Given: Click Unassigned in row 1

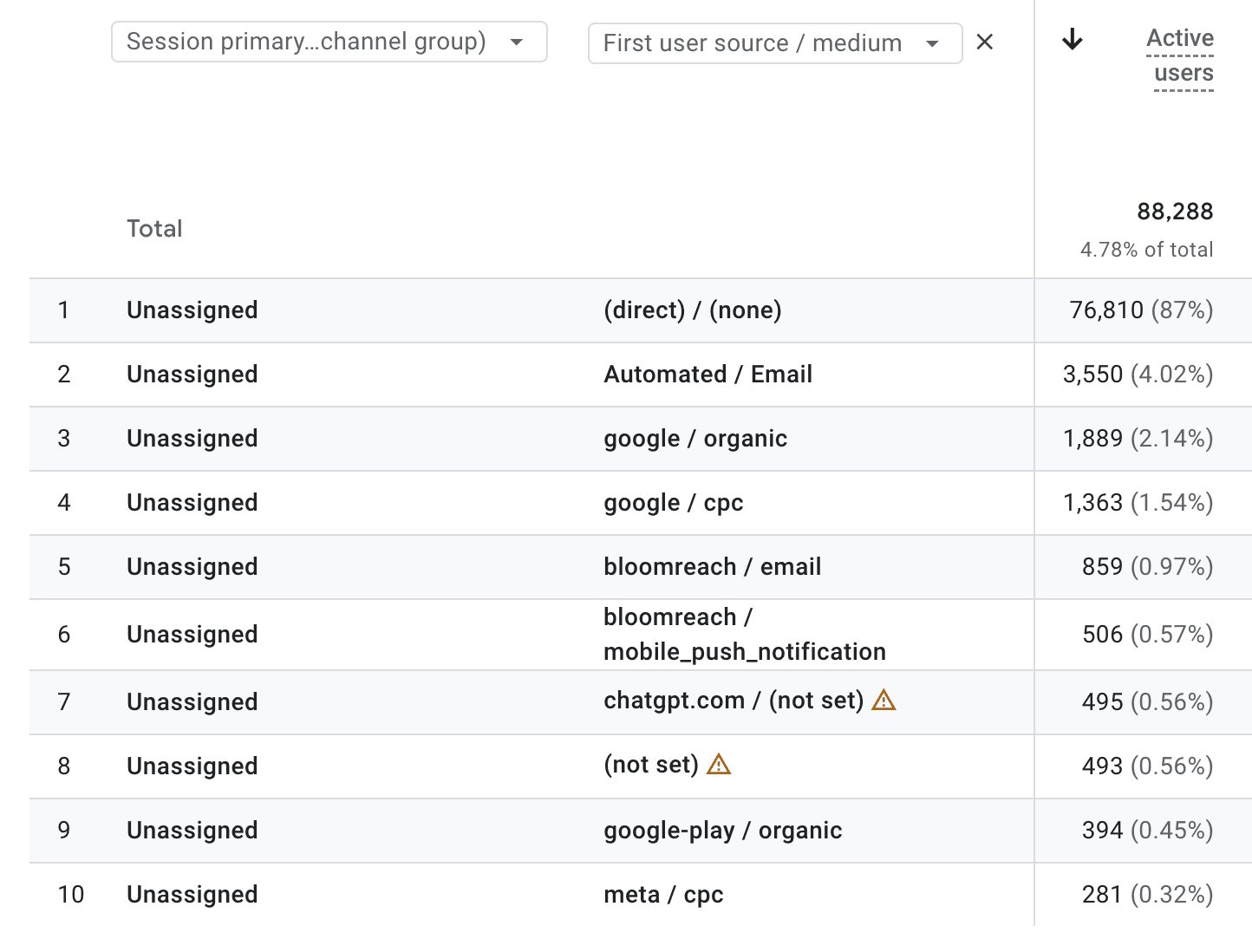Looking at the screenshot, I should click(192, 310).
